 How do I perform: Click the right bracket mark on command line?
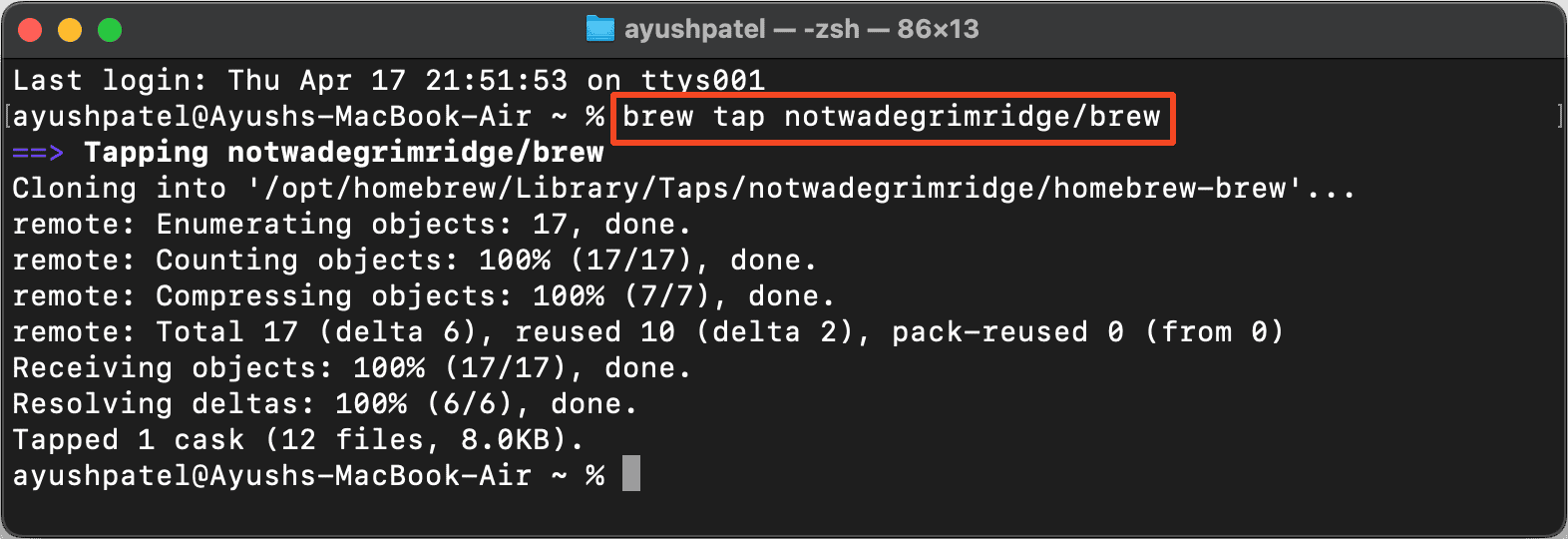(1559, 116)
